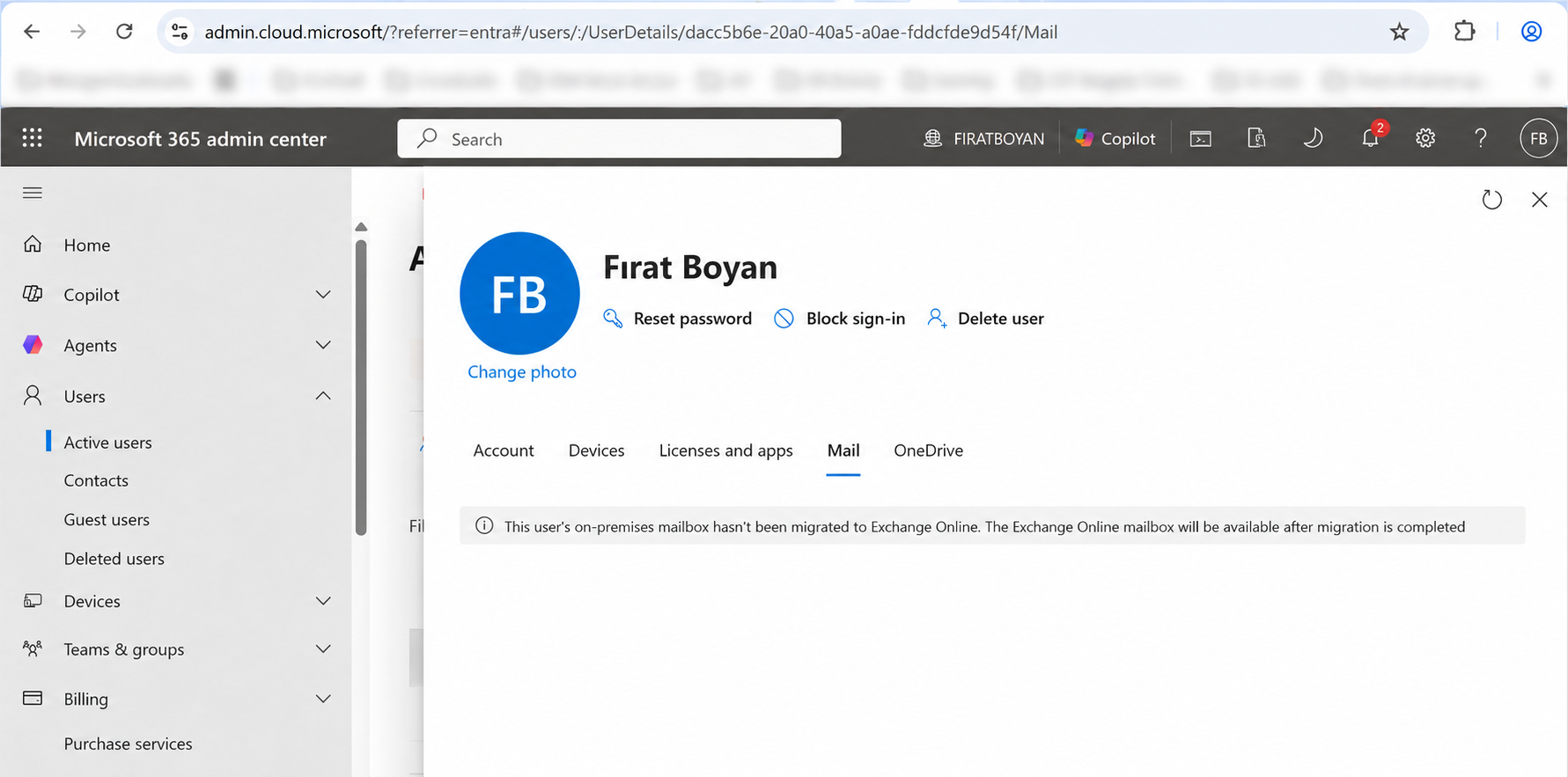This screenshot has height=777, width=1568.
Task: Click the search magnifier icon
Action: (428, 138)
